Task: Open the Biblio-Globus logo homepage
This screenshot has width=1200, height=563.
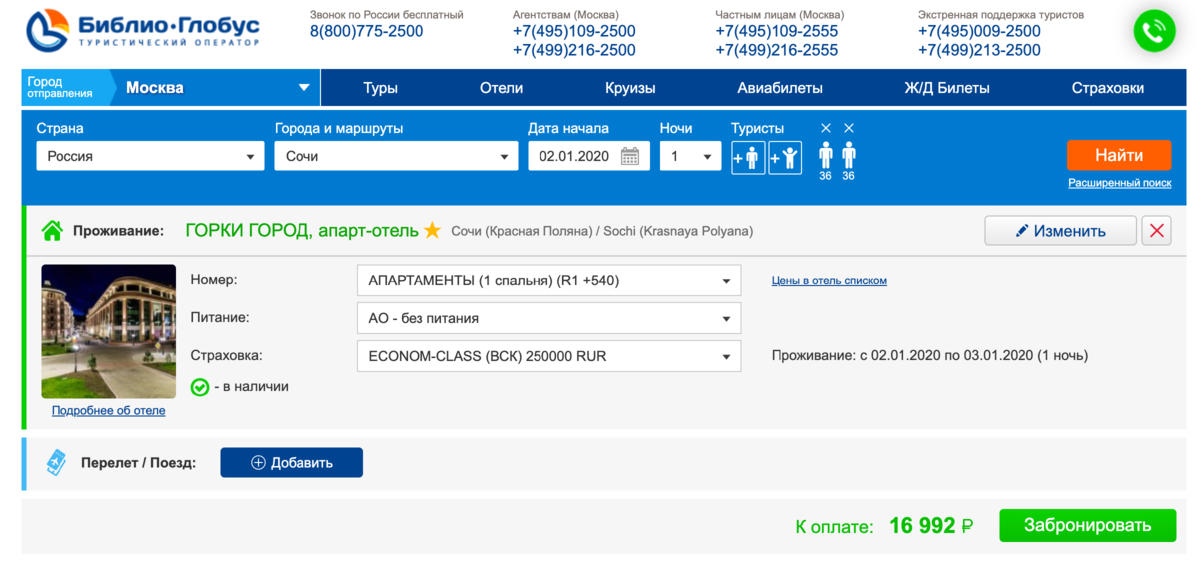Action: [143, 30]
